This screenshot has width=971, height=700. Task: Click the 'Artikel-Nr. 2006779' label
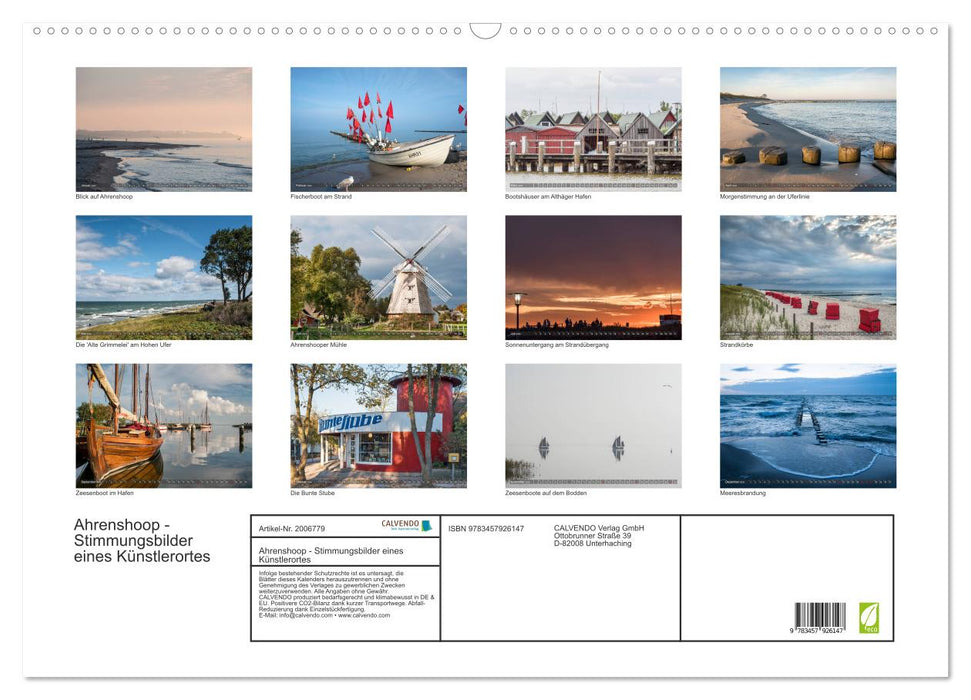(x=292, y=529)
